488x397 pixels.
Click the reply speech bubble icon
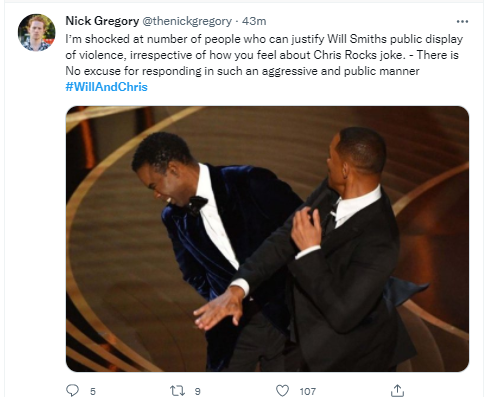click(x=72, y=390)
